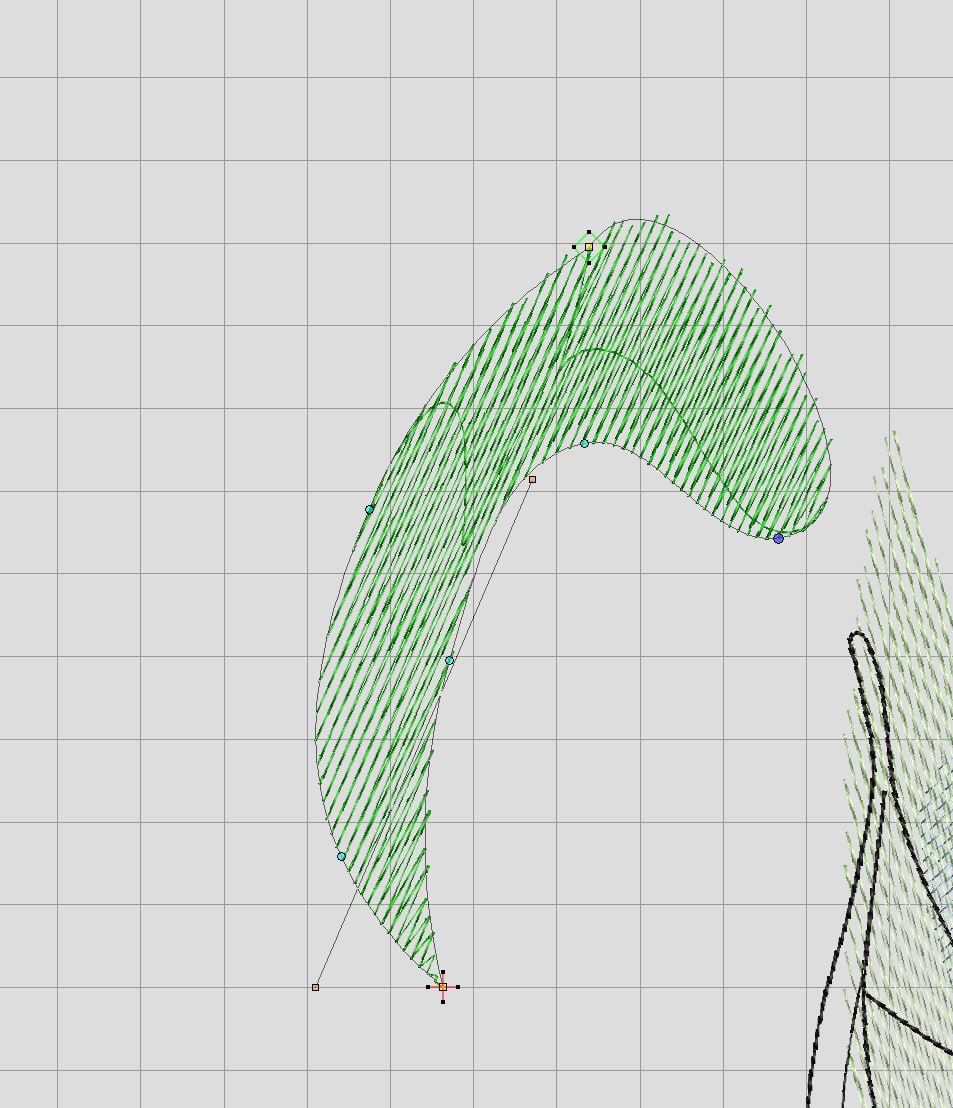This screenshot has height=1108, width=953.
Task: Select the cyan node midway along inner edge
Action: [449, 660]
